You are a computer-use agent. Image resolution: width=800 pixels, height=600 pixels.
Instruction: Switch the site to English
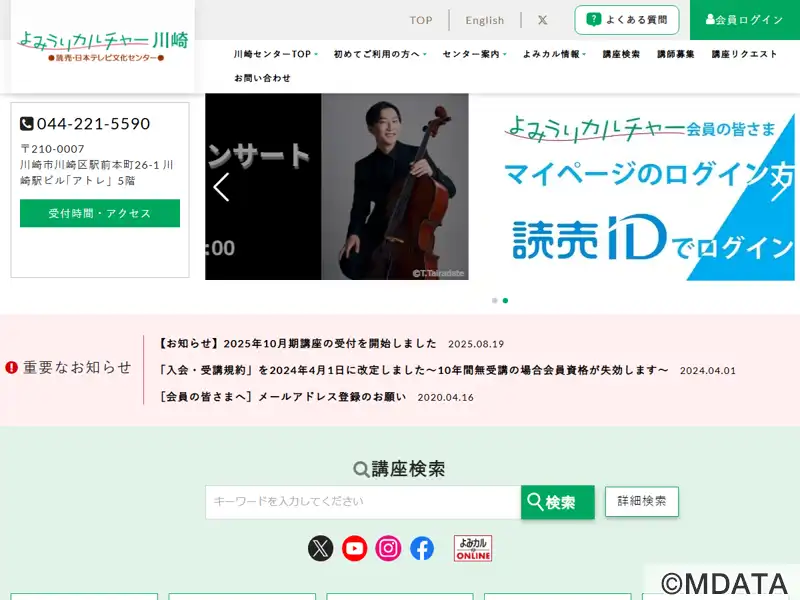tap(484, 20)
